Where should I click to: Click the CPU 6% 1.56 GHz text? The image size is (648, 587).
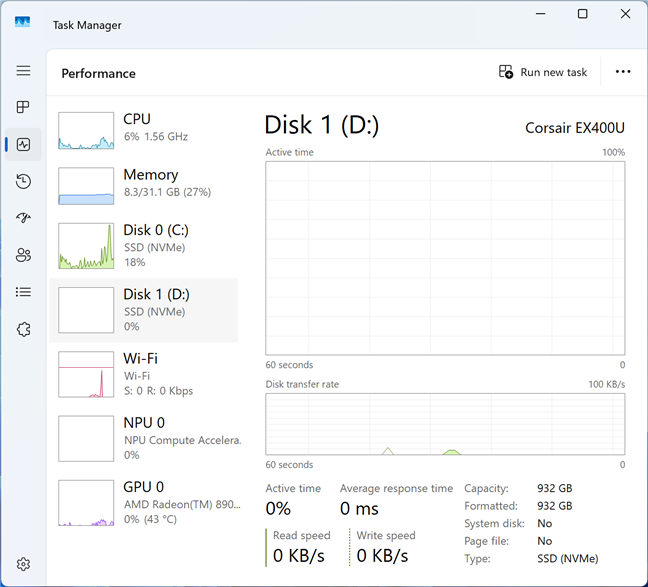(156, 136)
